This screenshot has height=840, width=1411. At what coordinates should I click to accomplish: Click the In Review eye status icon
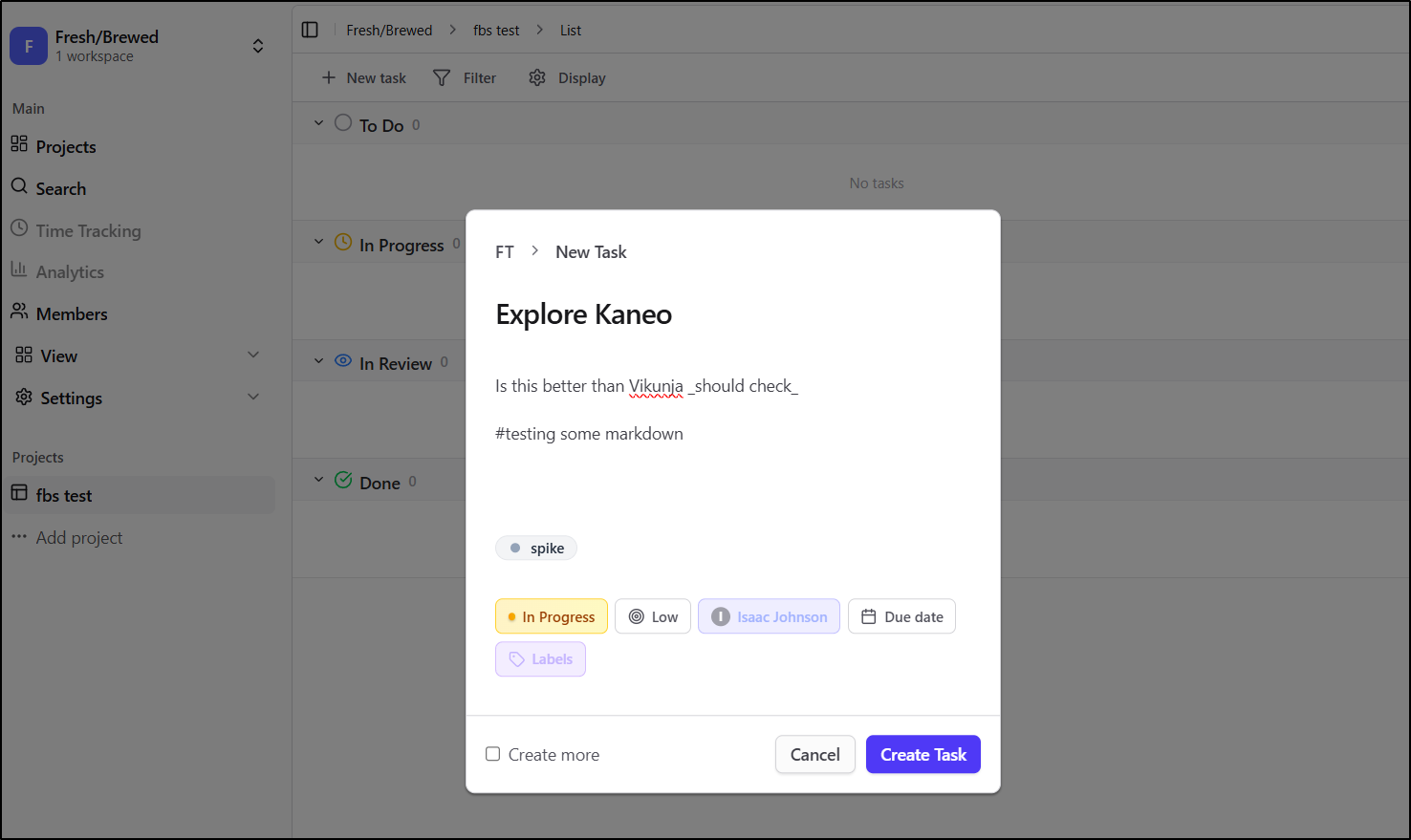tap(343, 361)
